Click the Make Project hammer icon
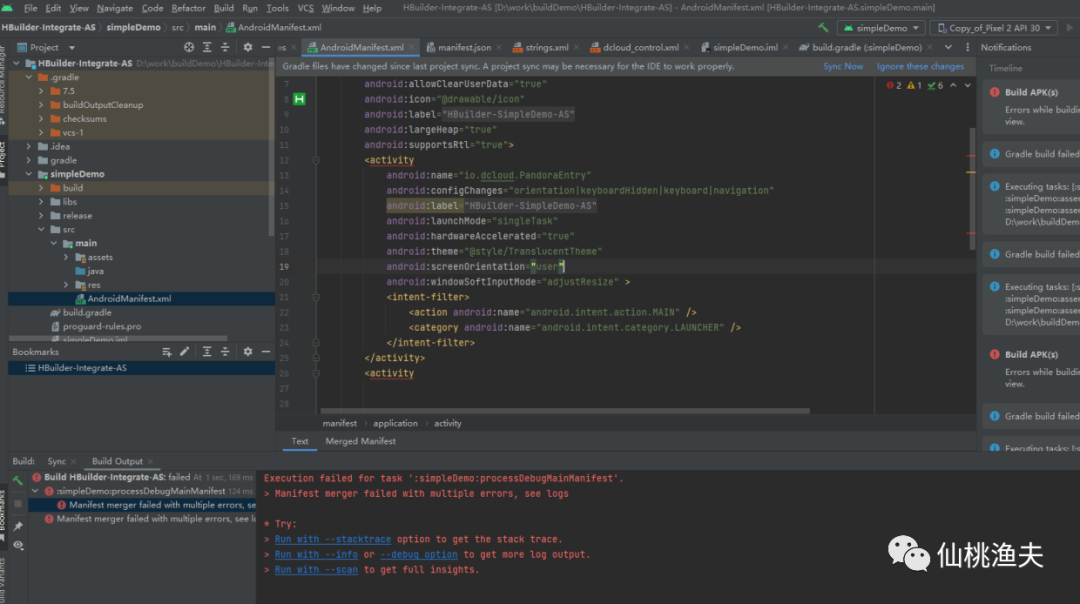The width and height of the screenshot is (1080, 604). [823, 28]
